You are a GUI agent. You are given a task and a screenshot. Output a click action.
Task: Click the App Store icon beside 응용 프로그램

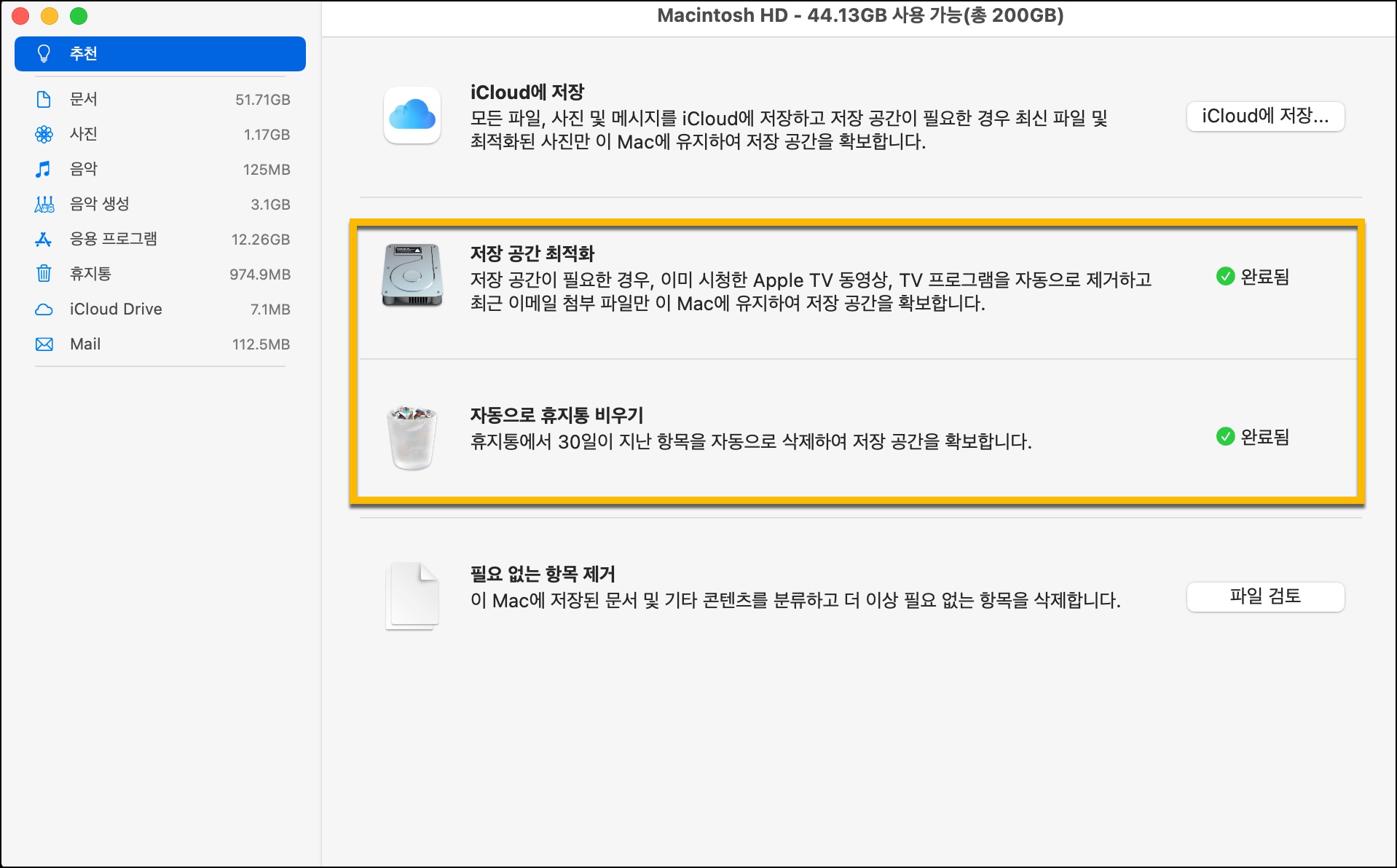pyautogui.click(x=44, y=239)
